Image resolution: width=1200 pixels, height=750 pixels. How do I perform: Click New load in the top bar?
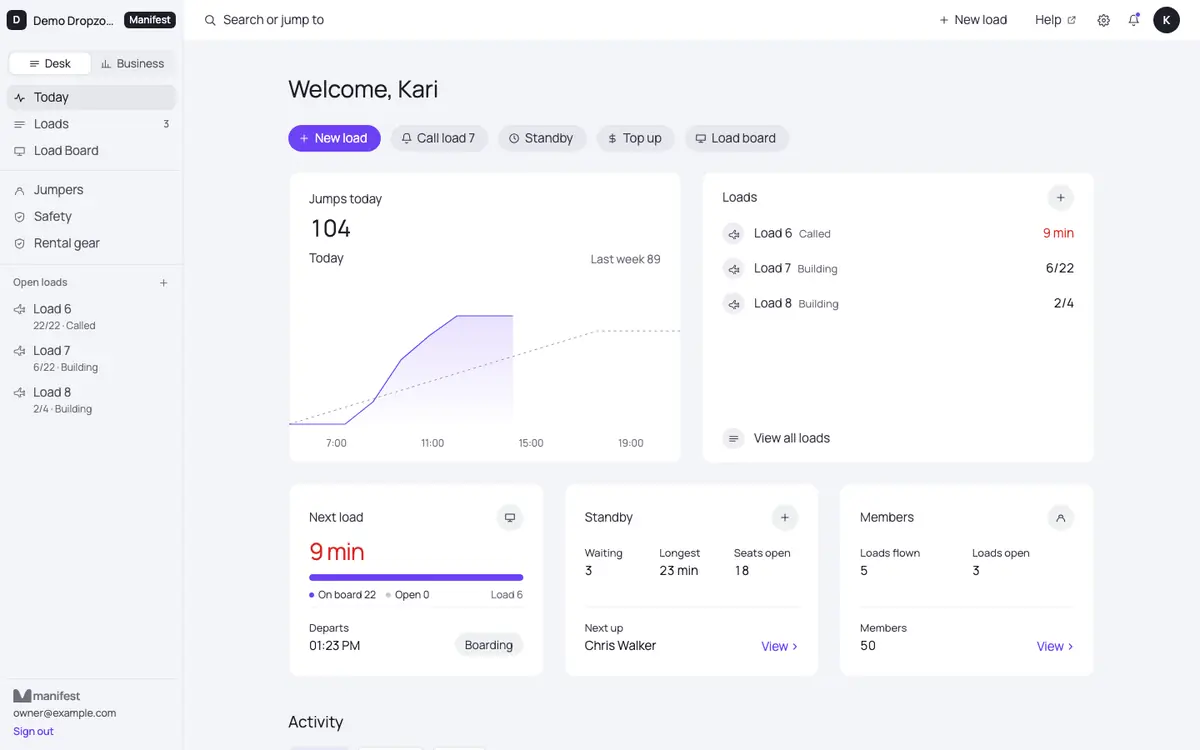[x=973, y=20]
